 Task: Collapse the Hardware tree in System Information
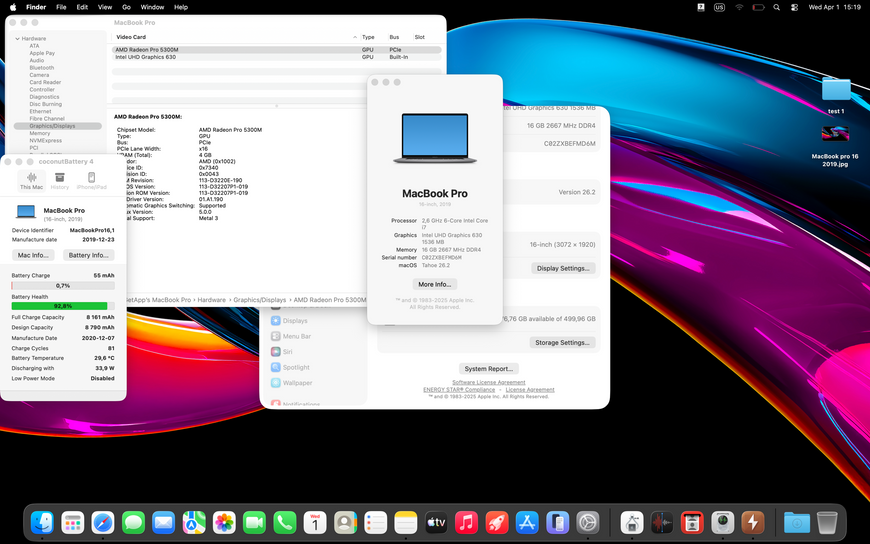click(17, 38)
